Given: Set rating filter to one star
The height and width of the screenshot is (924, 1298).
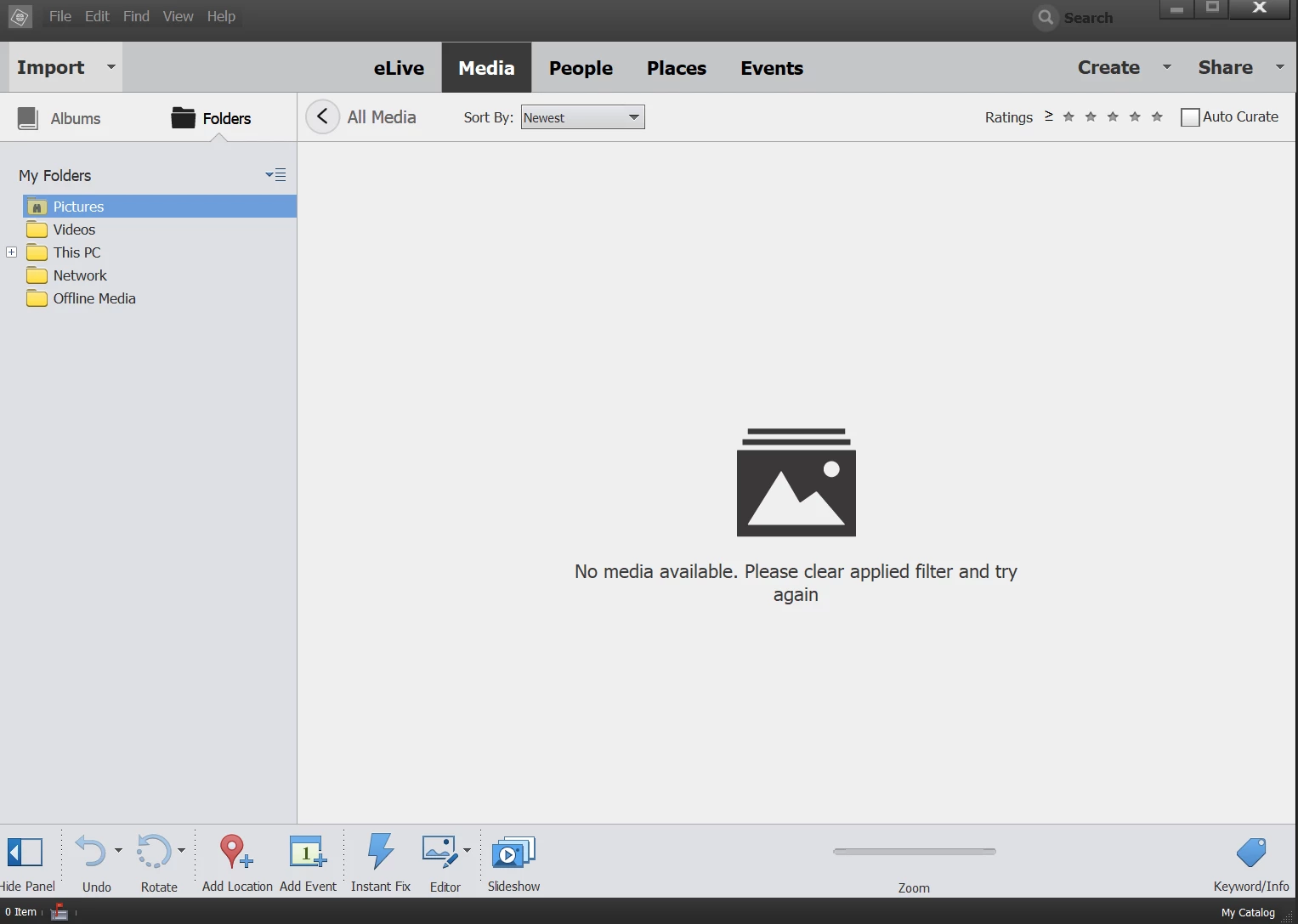Looking at the screenshot, I should (1068, 116).
